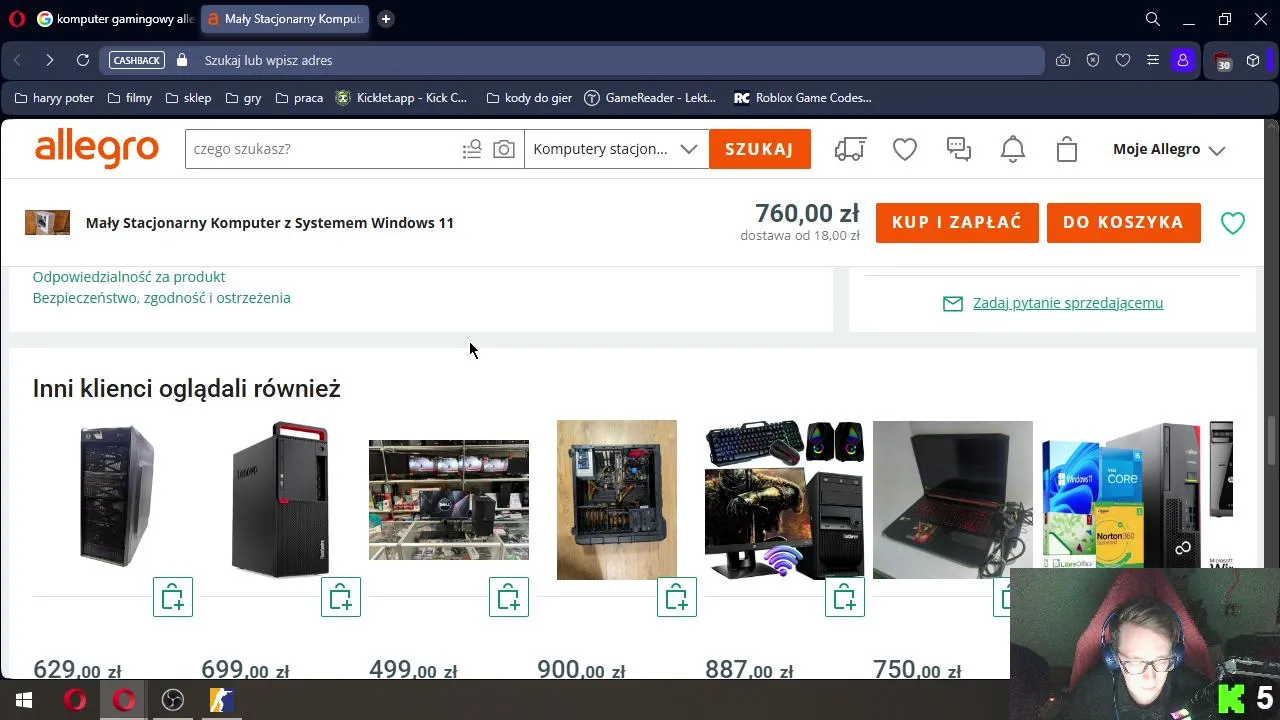
Task: Expand Moje Allegro menu
Action: tap(1169, 149)
